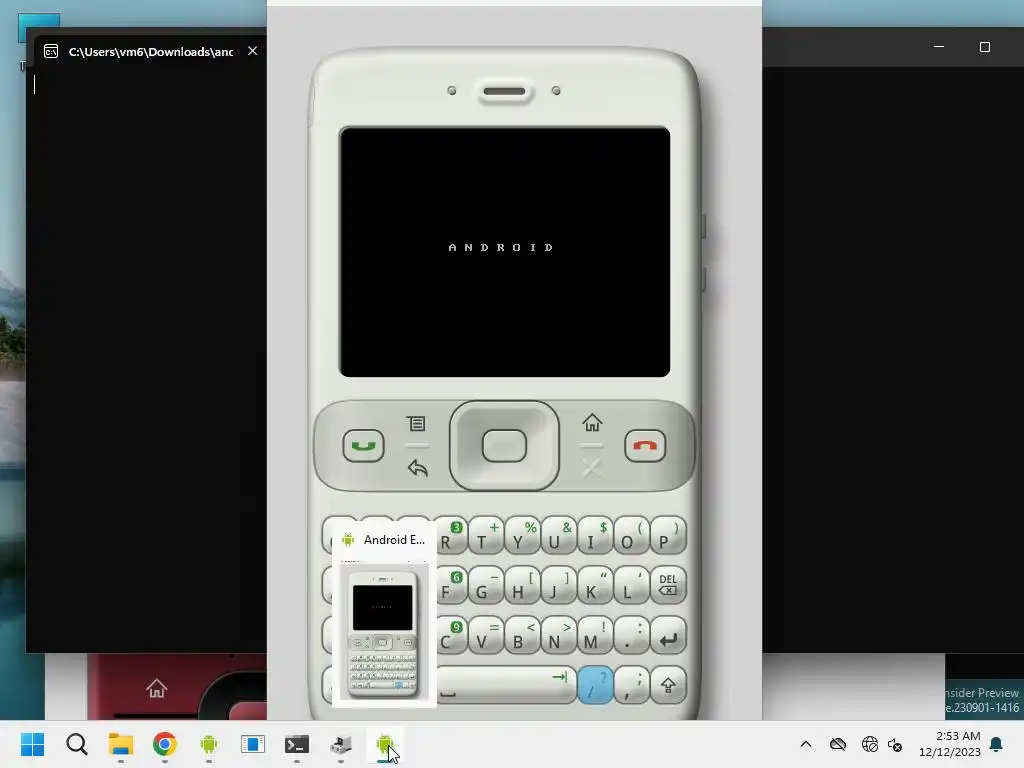Screen dimensions: 1024x768
Task: Tap the emulator home key icon
Action: [592, 423]
